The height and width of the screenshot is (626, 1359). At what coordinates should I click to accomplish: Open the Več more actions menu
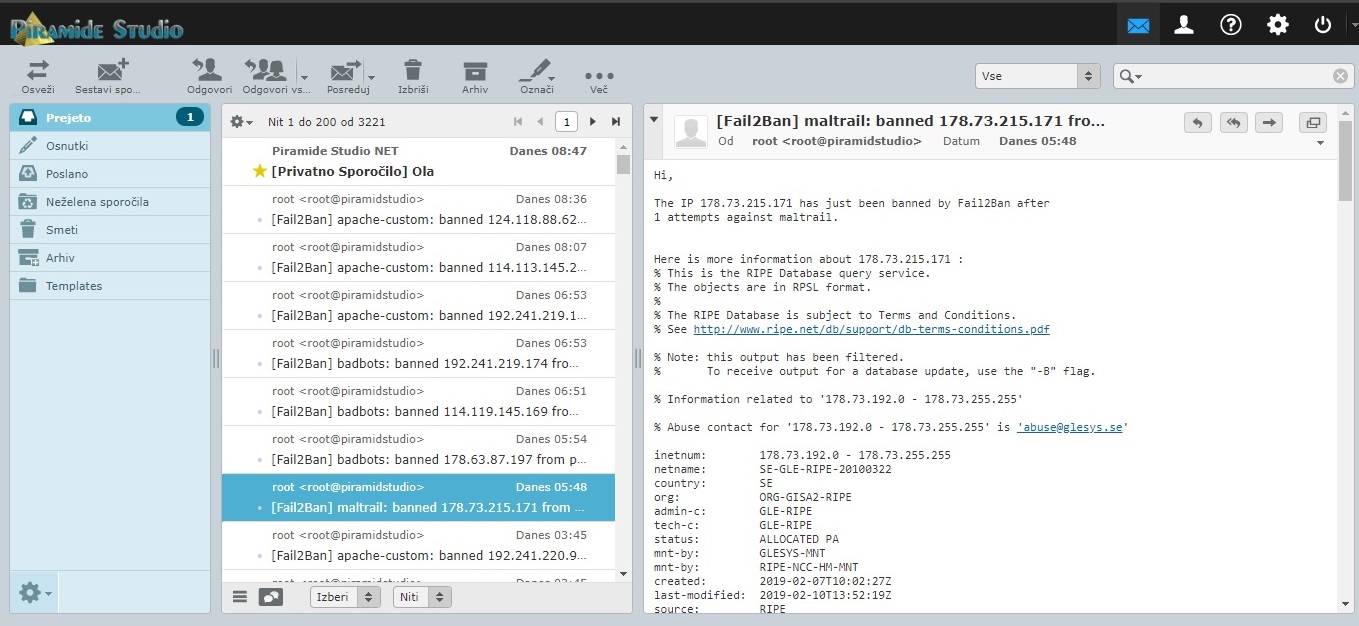tap(599, 80)
